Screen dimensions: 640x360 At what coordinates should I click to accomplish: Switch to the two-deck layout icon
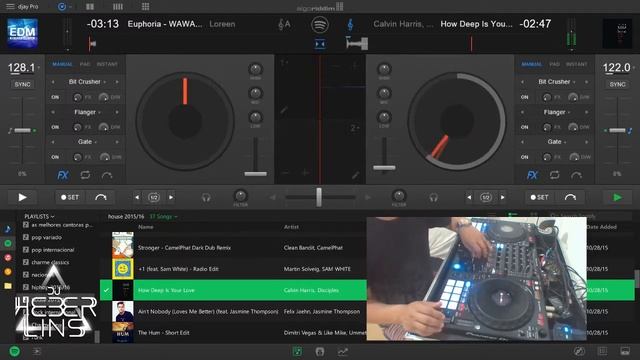[x=90, y=7]
